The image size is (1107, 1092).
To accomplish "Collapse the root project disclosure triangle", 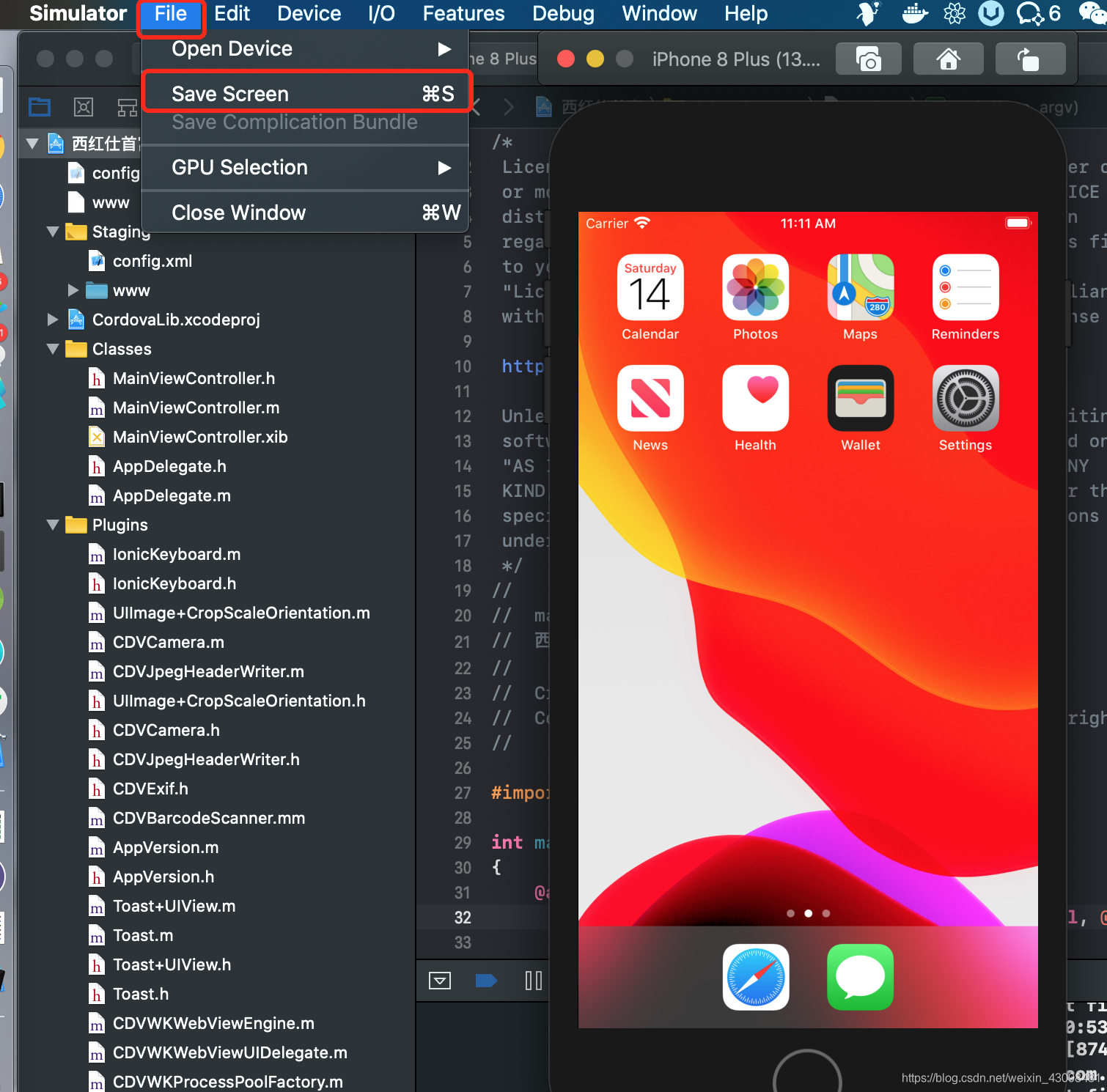I will pyautogui.click(x=32, y=144).
